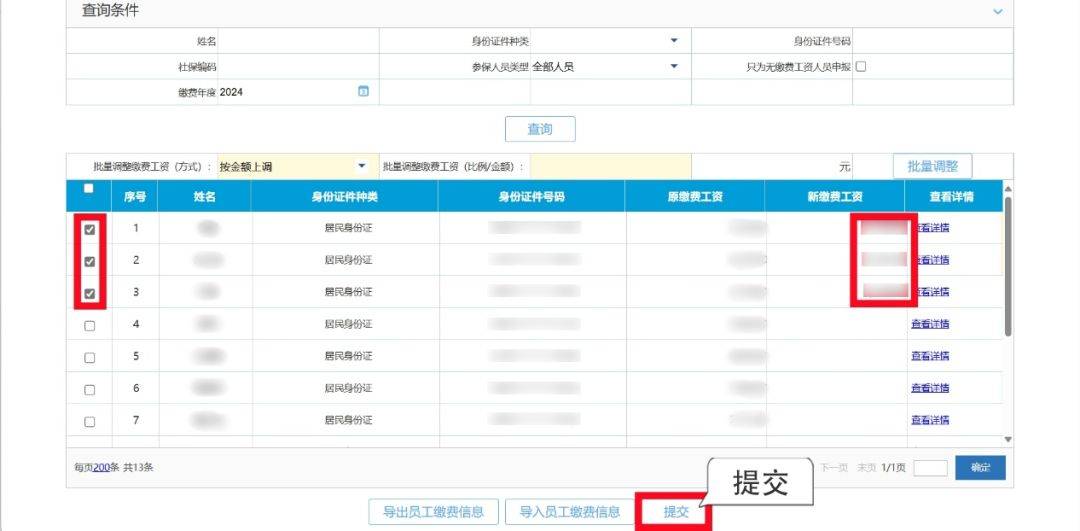Click the 查询 search button
The width and height of the screenshot is (1080, 531).
[x=540, y=129]
